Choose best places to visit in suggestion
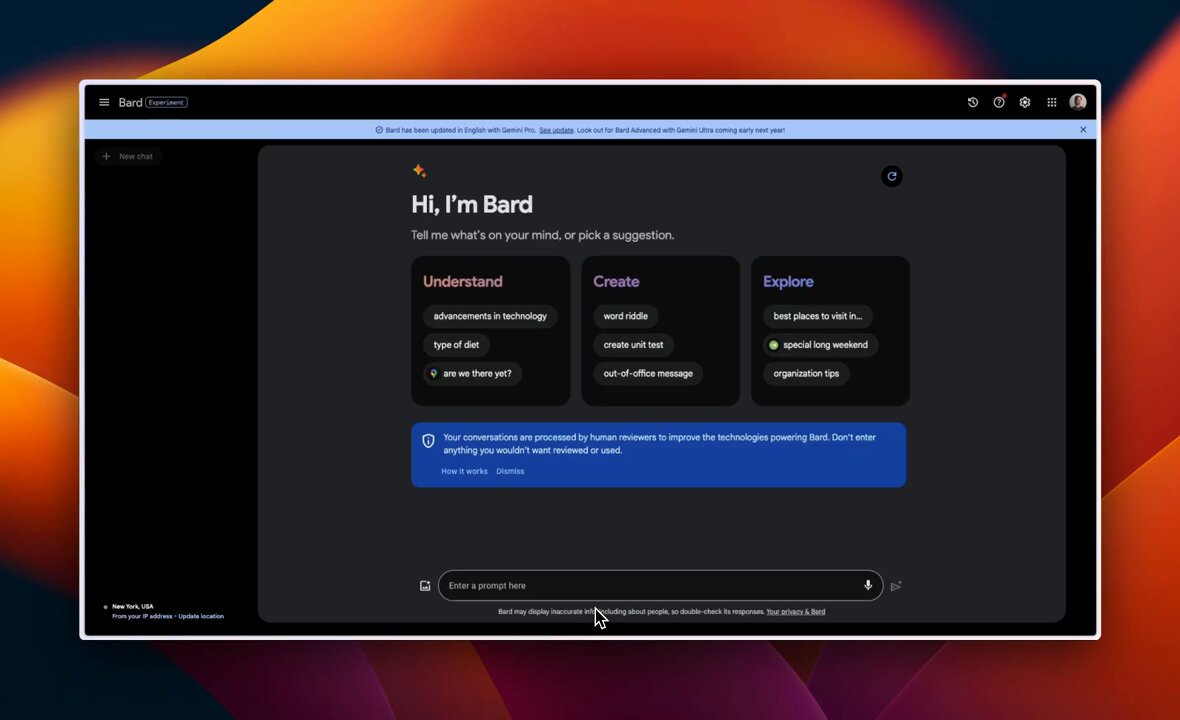The image size is (1180, 720). tap(817, 316)
